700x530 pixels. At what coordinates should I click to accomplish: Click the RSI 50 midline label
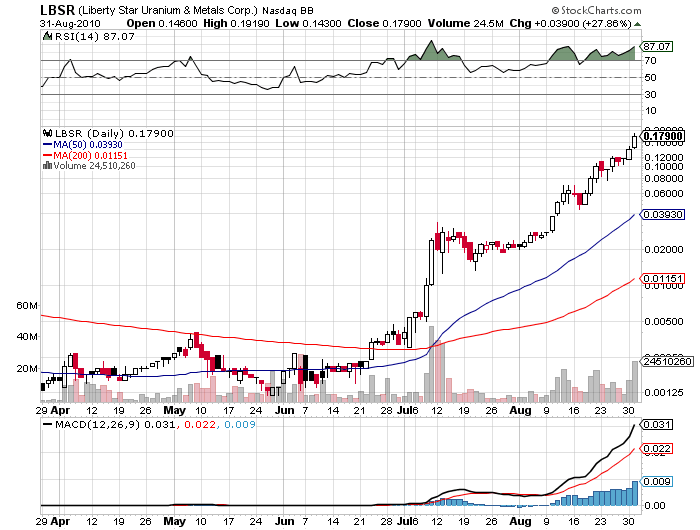[650, 78]
